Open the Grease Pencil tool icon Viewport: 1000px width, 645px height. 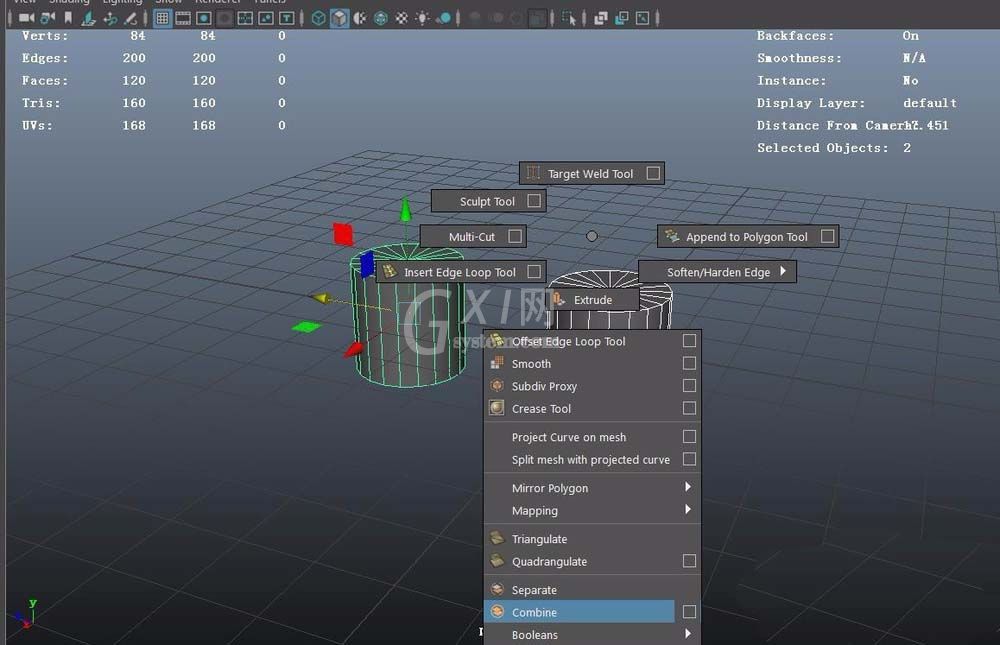(x=130, y=18)
